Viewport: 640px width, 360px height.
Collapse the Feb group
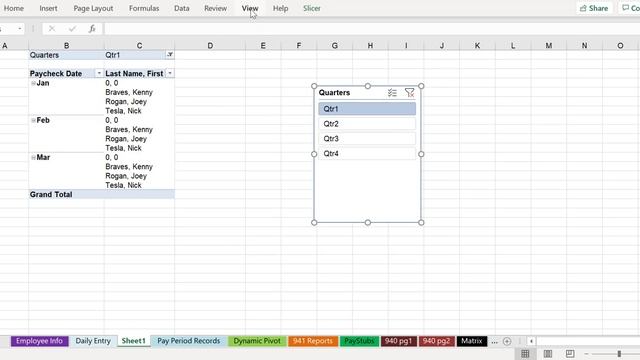(x=33, y=120)
